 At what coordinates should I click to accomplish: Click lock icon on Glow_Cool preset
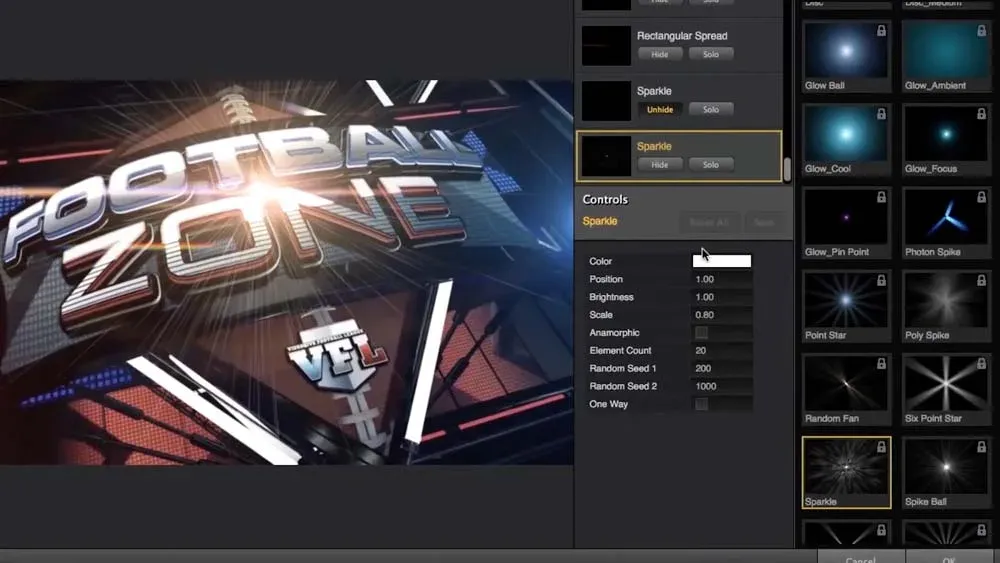click(x=881, y=113)
